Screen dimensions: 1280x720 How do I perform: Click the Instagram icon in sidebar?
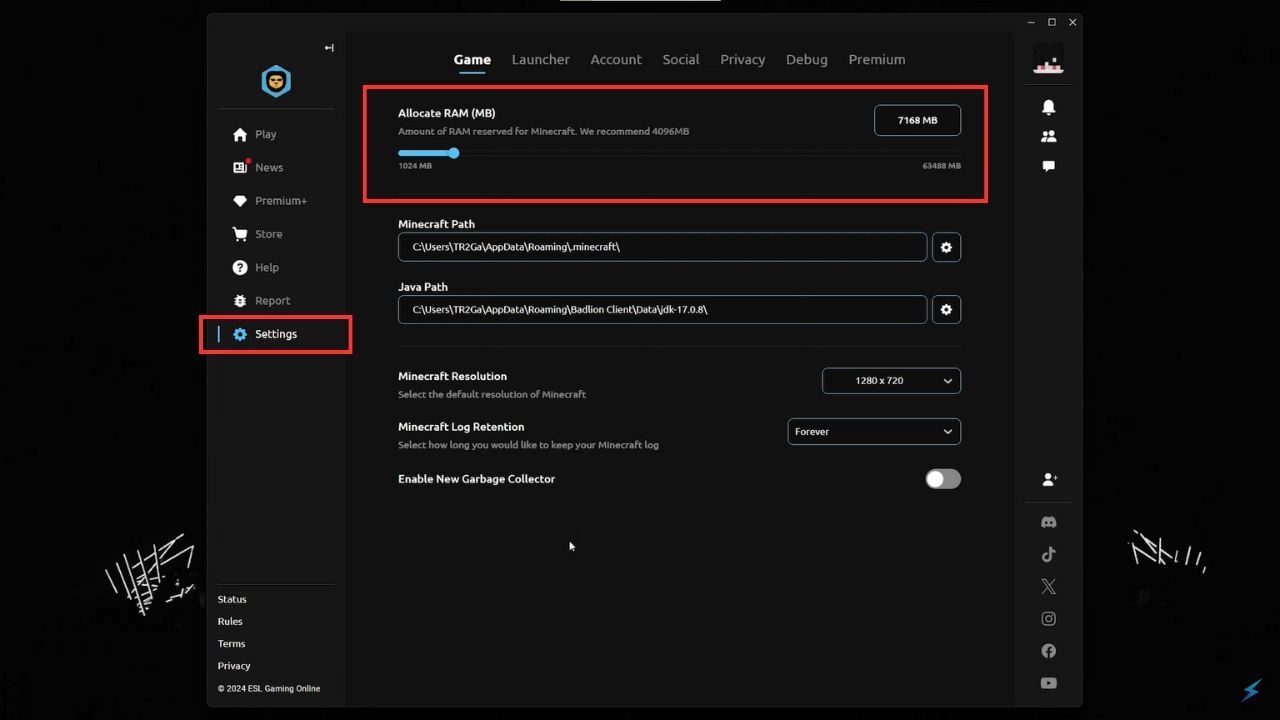coord(1048,619)
